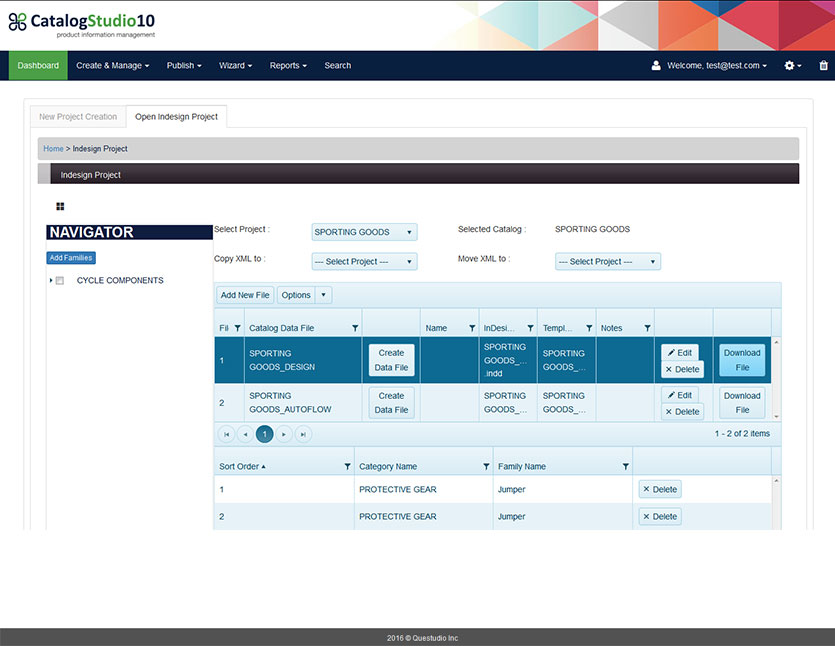Open the Welcome test@test.com user menu

tap(717, 66)
